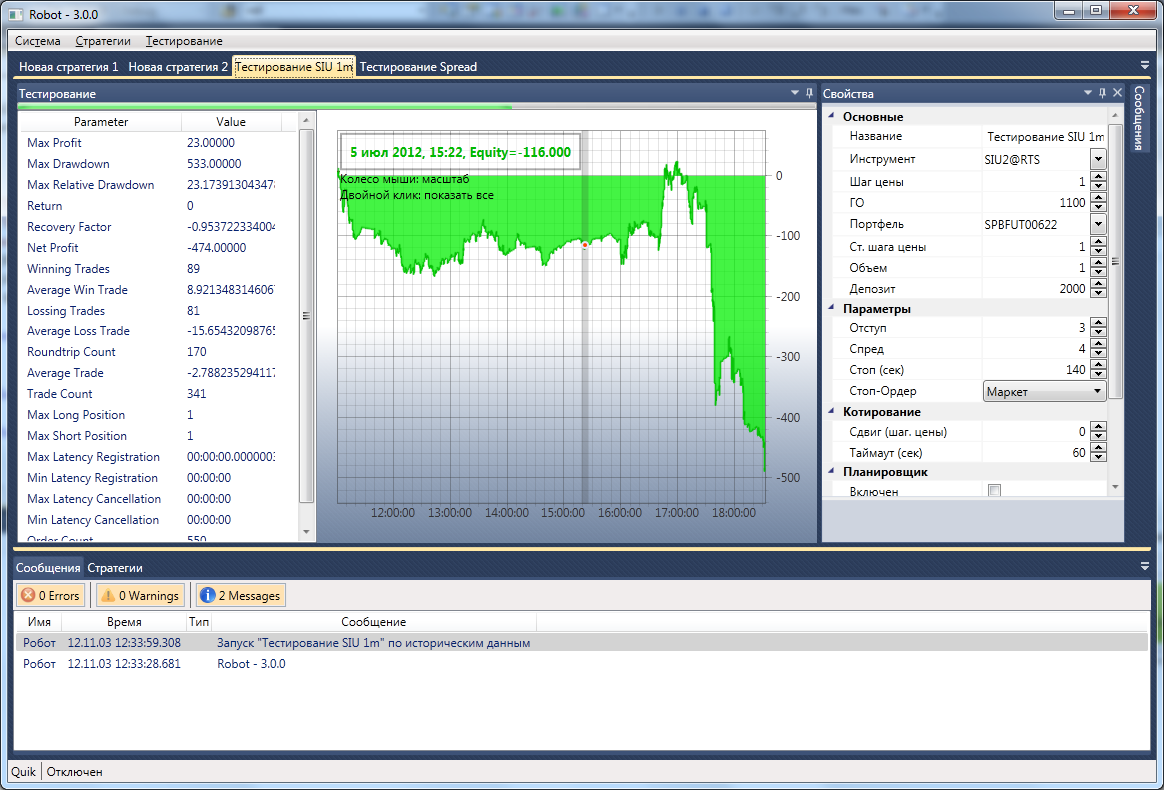
Task: Collapse the Параметры section
Action: pyautogui.click(x=834, y=309)
